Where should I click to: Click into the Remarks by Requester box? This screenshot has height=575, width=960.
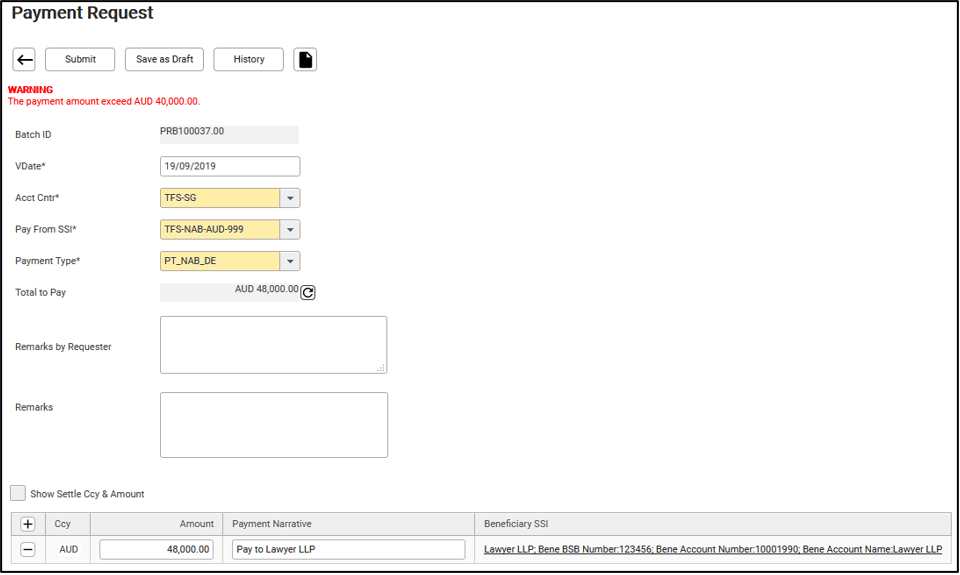coord(273,345)
